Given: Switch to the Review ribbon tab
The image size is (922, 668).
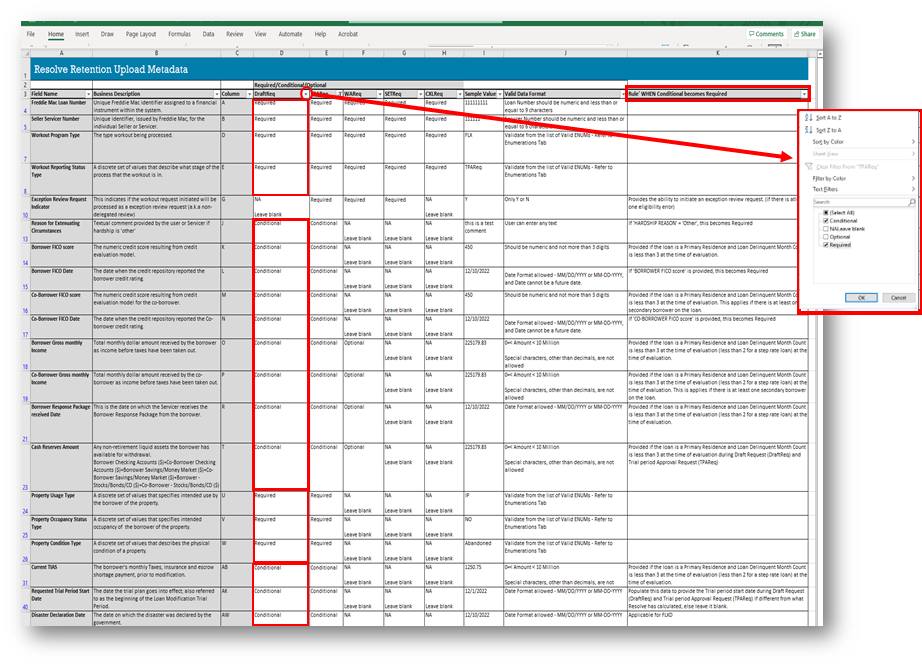Looking at the screenshot, I should [235, 34].
